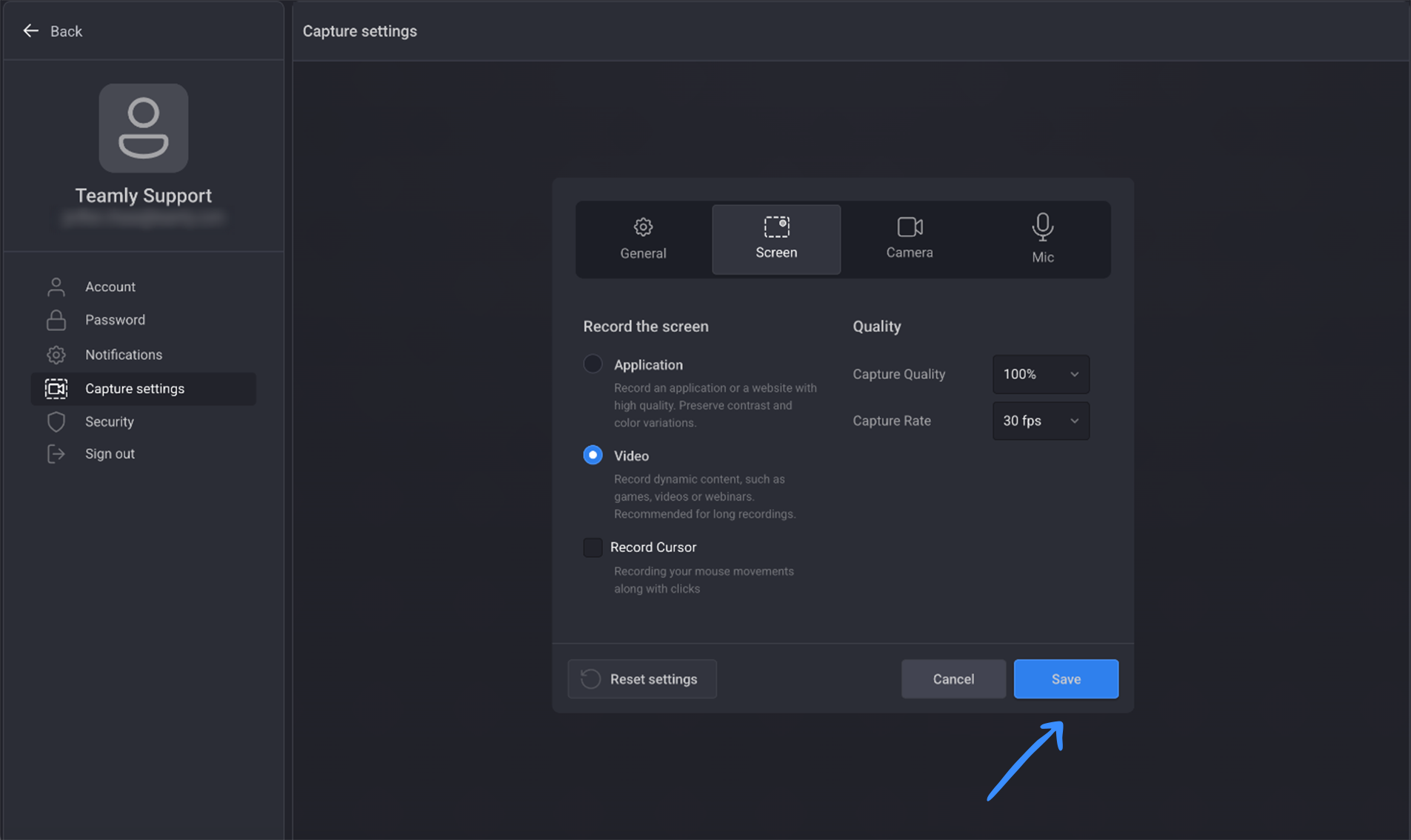Click the Mic tab microphone icon

[1042, 227]
